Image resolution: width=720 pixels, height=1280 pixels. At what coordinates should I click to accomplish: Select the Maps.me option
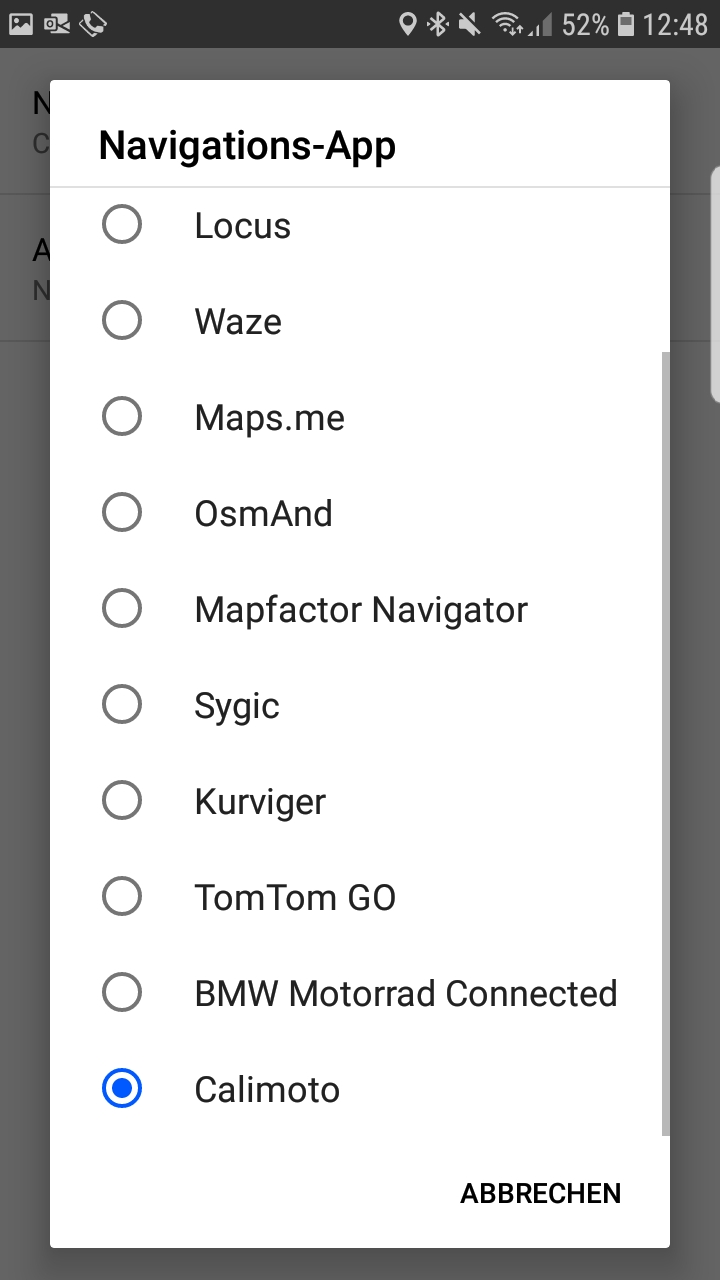(x=122, y=417)
